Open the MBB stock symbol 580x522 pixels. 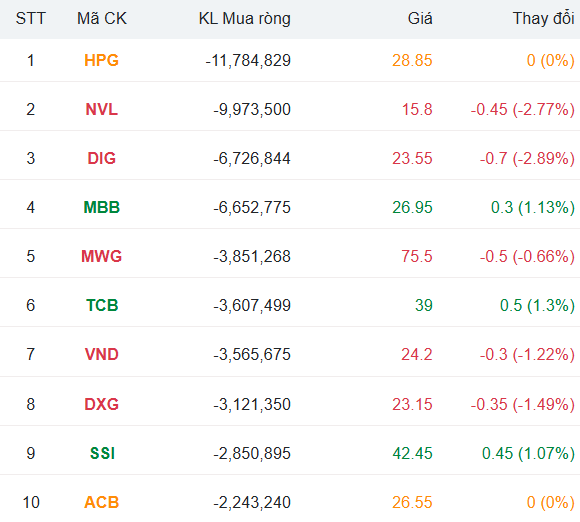(x=102, y=207)
